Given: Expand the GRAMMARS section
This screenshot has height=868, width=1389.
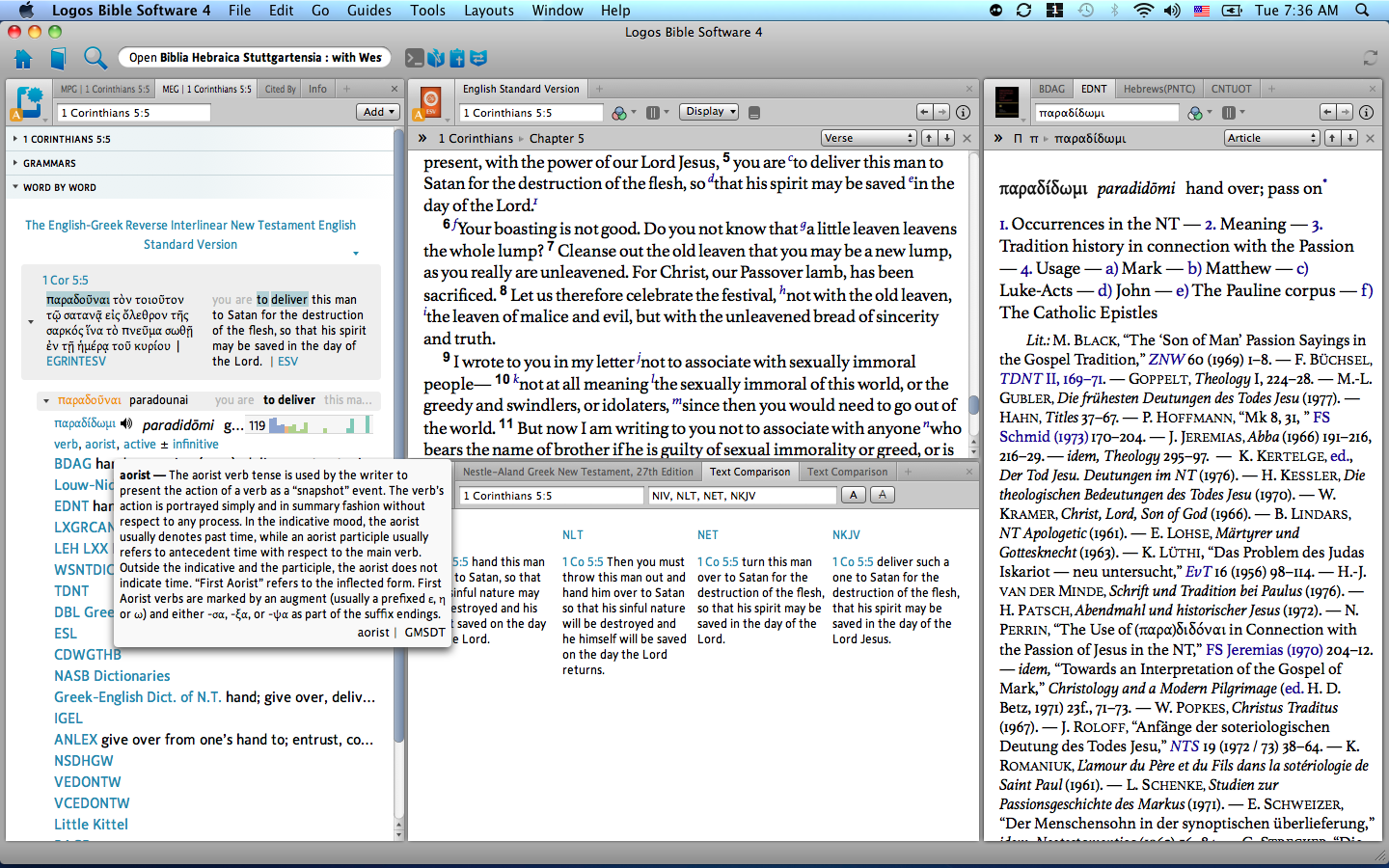Looking at the screenshot, I should click(x=14, y=163).
